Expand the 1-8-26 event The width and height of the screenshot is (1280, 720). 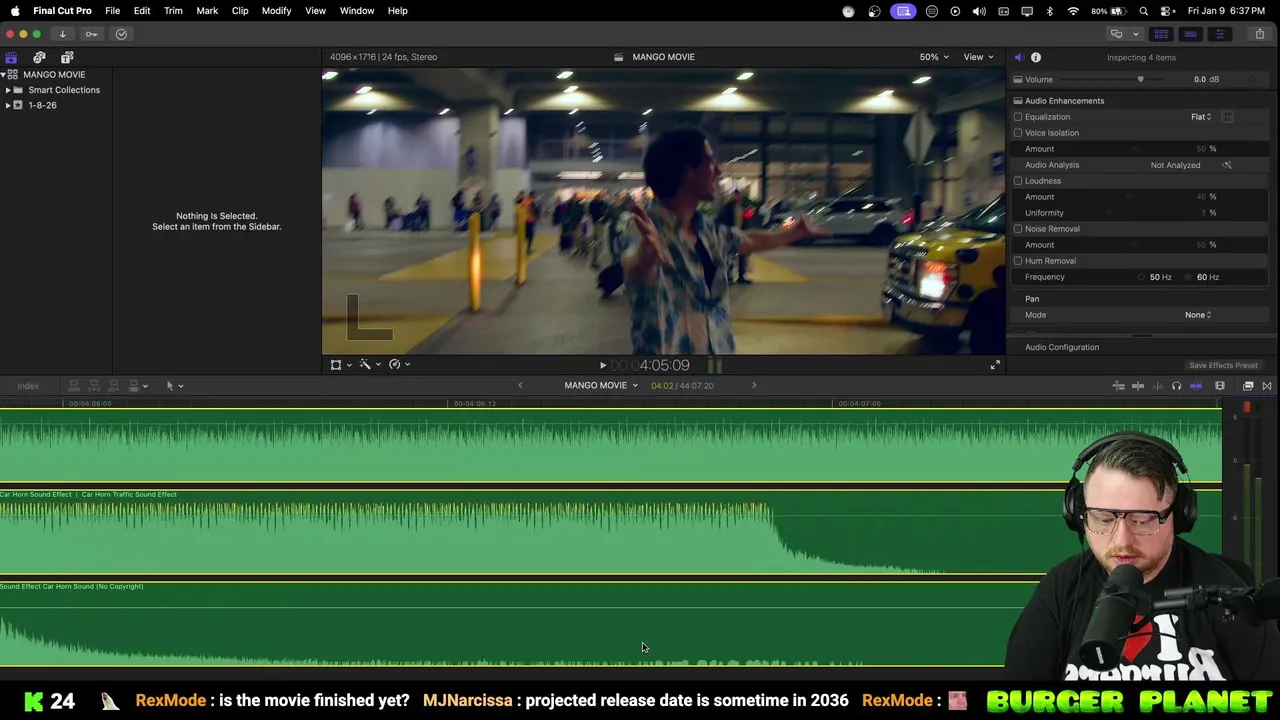click(x=8, y=105)
